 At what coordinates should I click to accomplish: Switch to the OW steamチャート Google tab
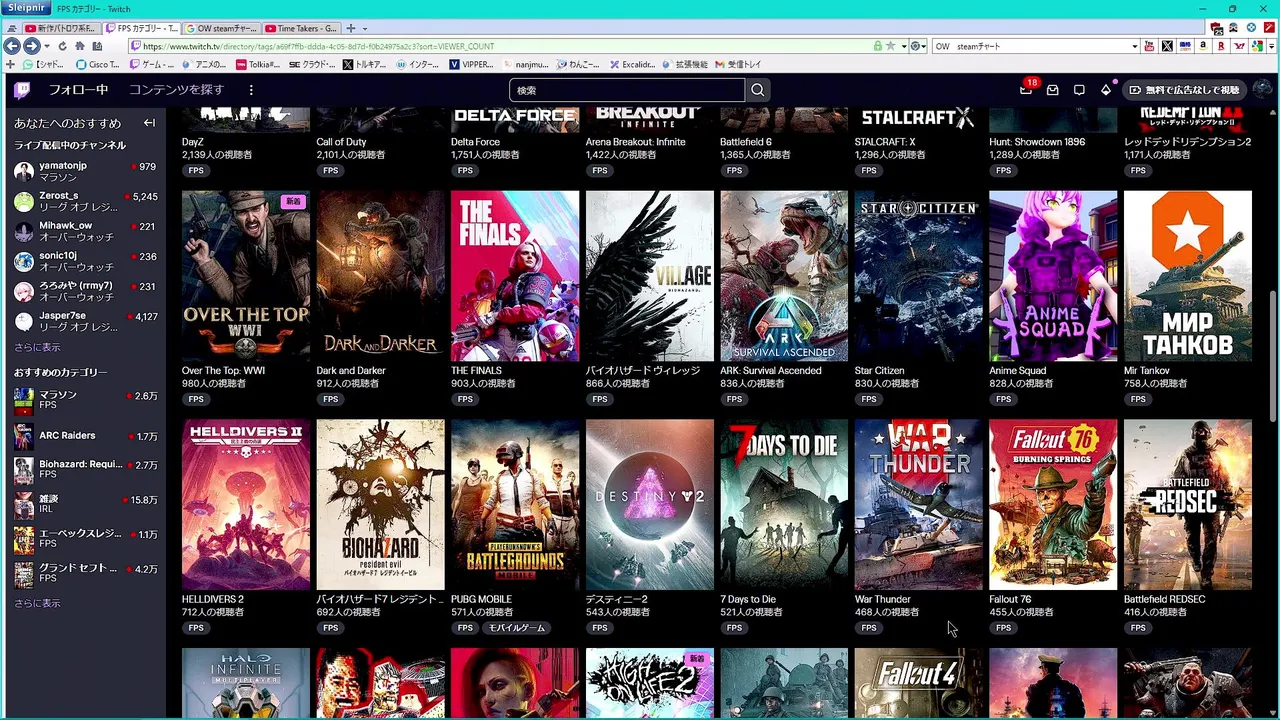(x=221, y=28)
